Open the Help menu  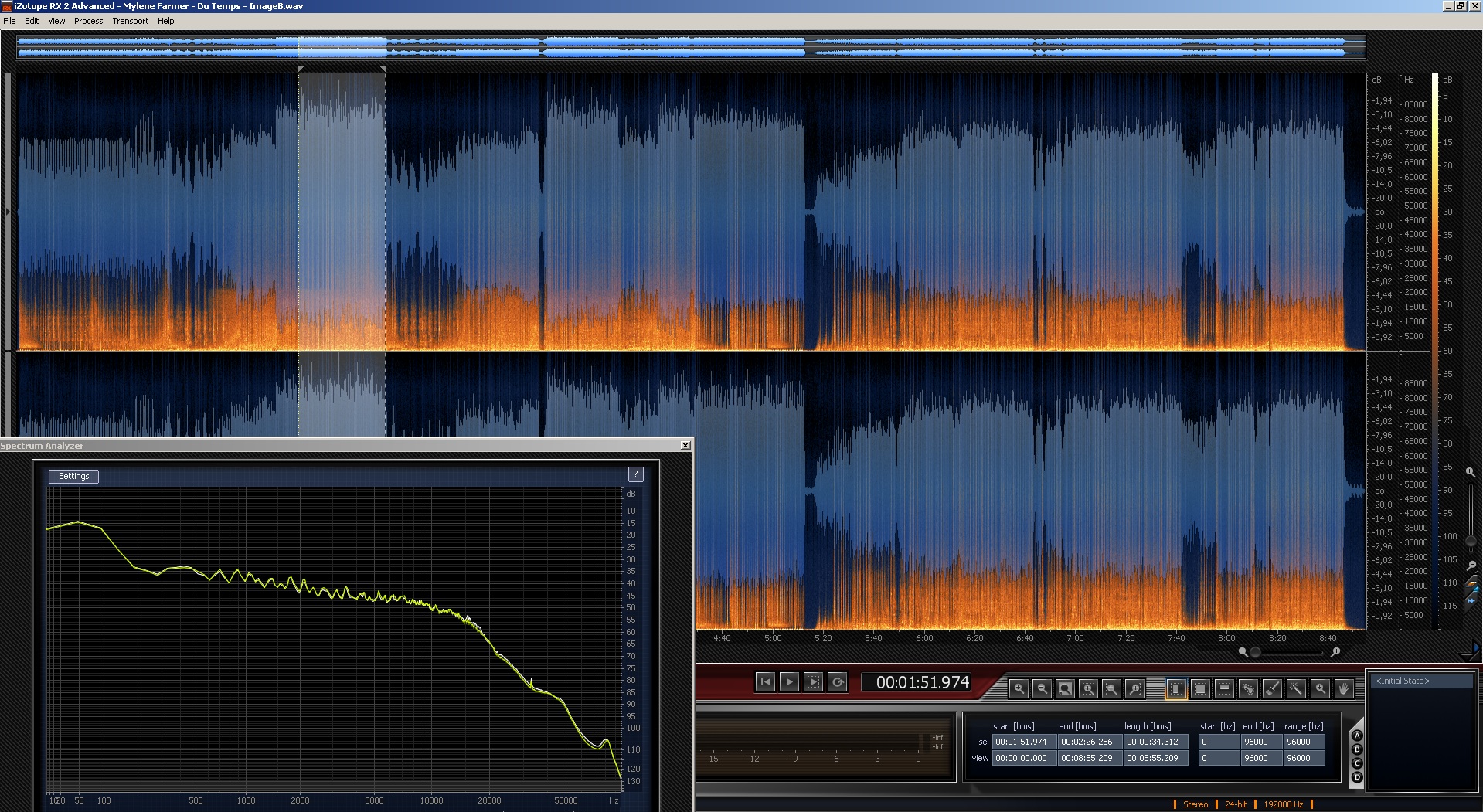(x=165, y=21)
